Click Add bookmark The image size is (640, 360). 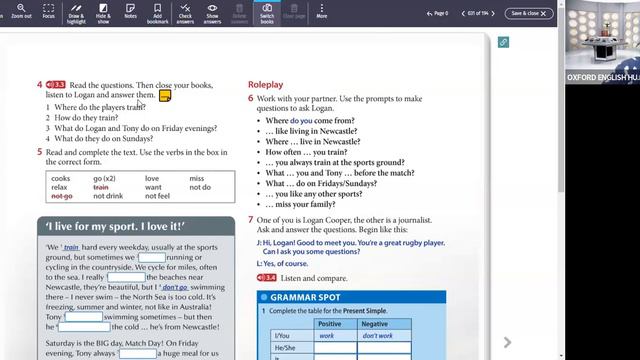[x=158, y=13]
